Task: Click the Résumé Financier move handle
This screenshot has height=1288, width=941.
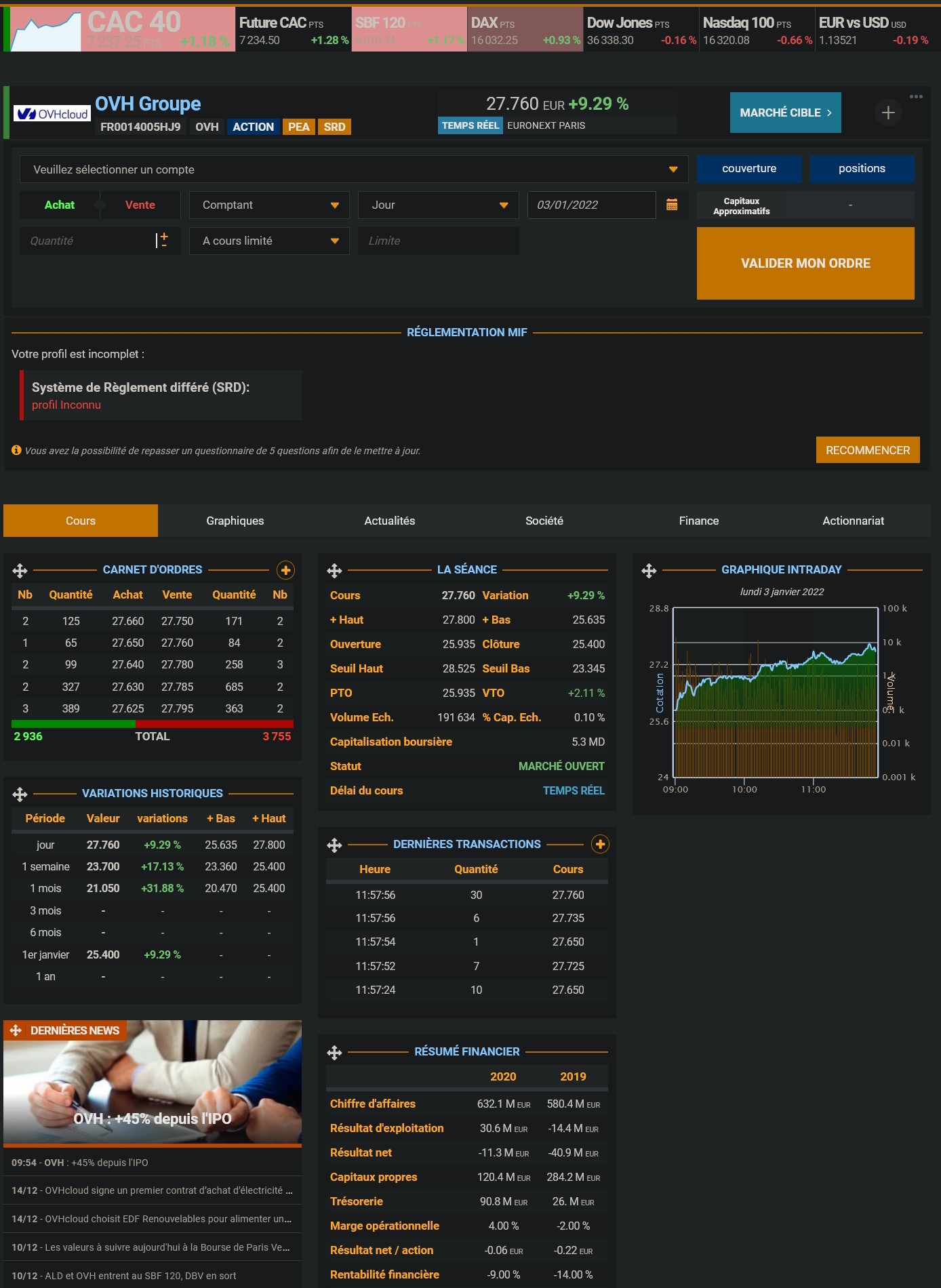Action: [x=334, y=1053]
